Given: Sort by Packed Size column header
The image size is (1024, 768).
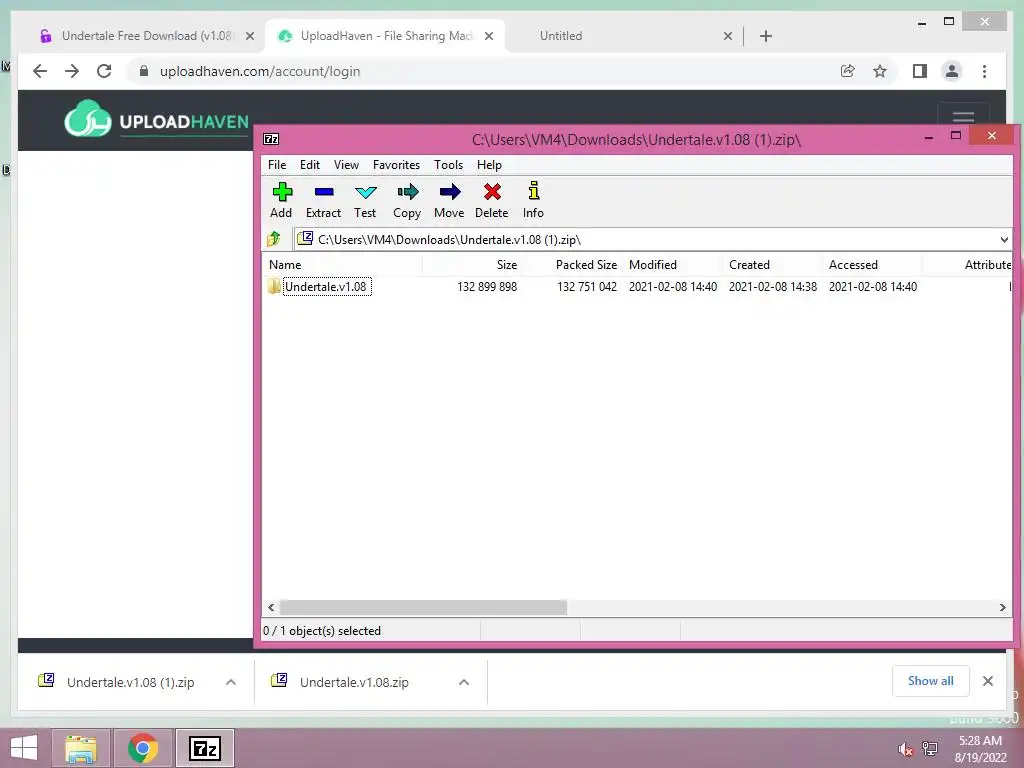Looking at the screenshot, I should point(572,264).
